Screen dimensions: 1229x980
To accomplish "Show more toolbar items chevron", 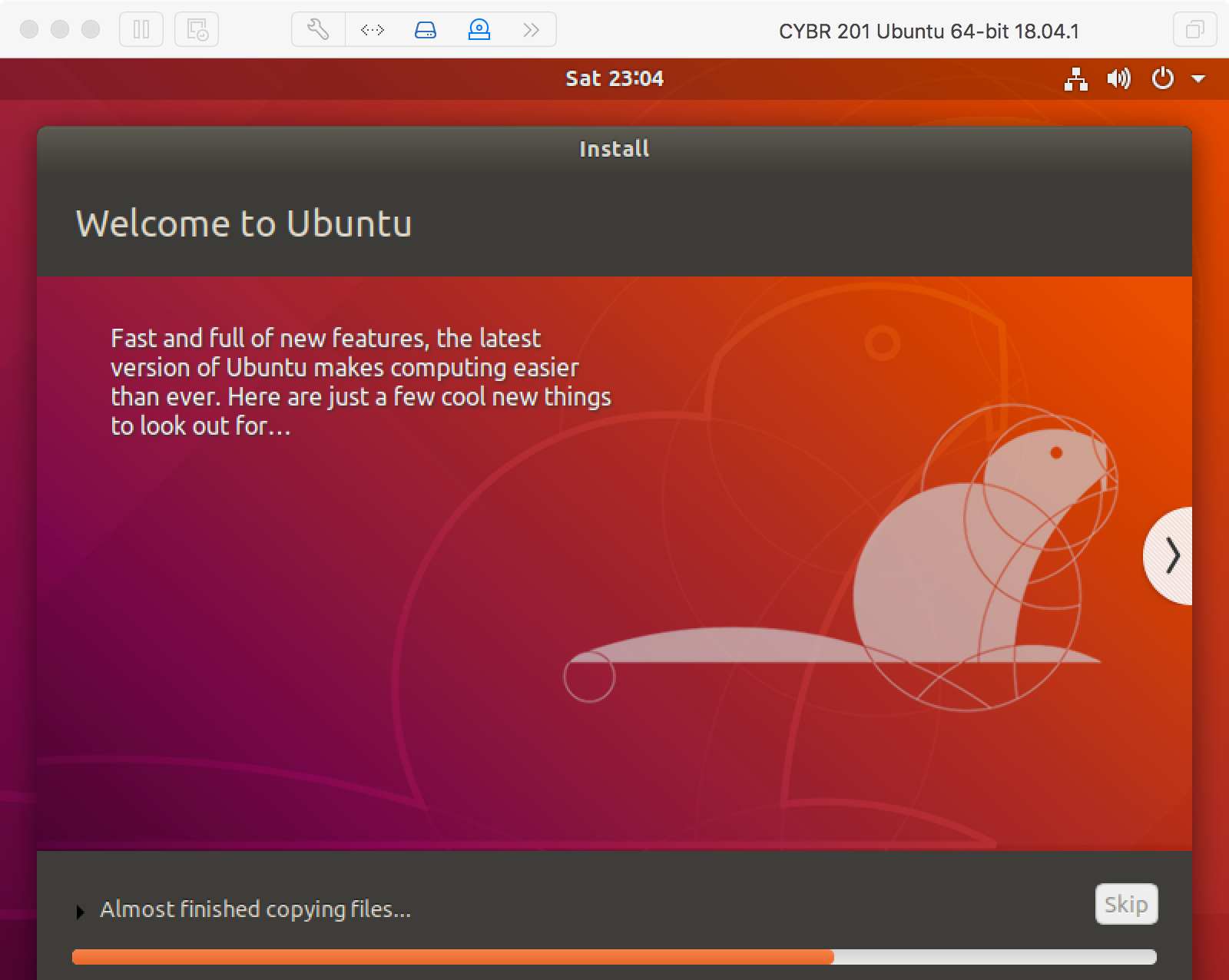I will 531,30.
